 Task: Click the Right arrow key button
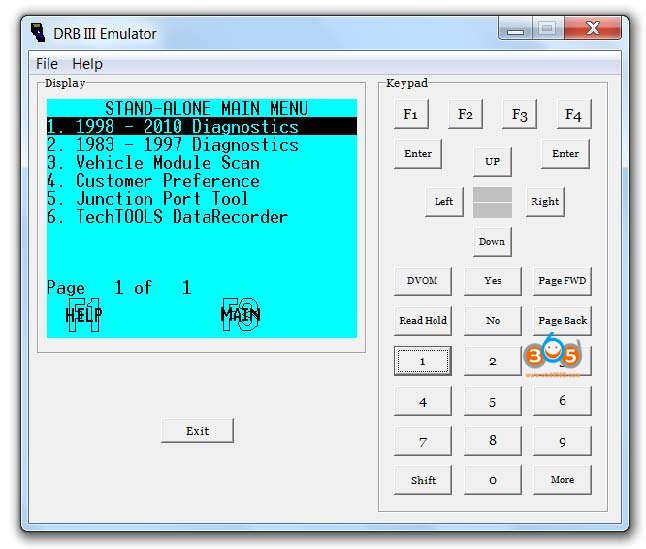[x=545, y=201]
